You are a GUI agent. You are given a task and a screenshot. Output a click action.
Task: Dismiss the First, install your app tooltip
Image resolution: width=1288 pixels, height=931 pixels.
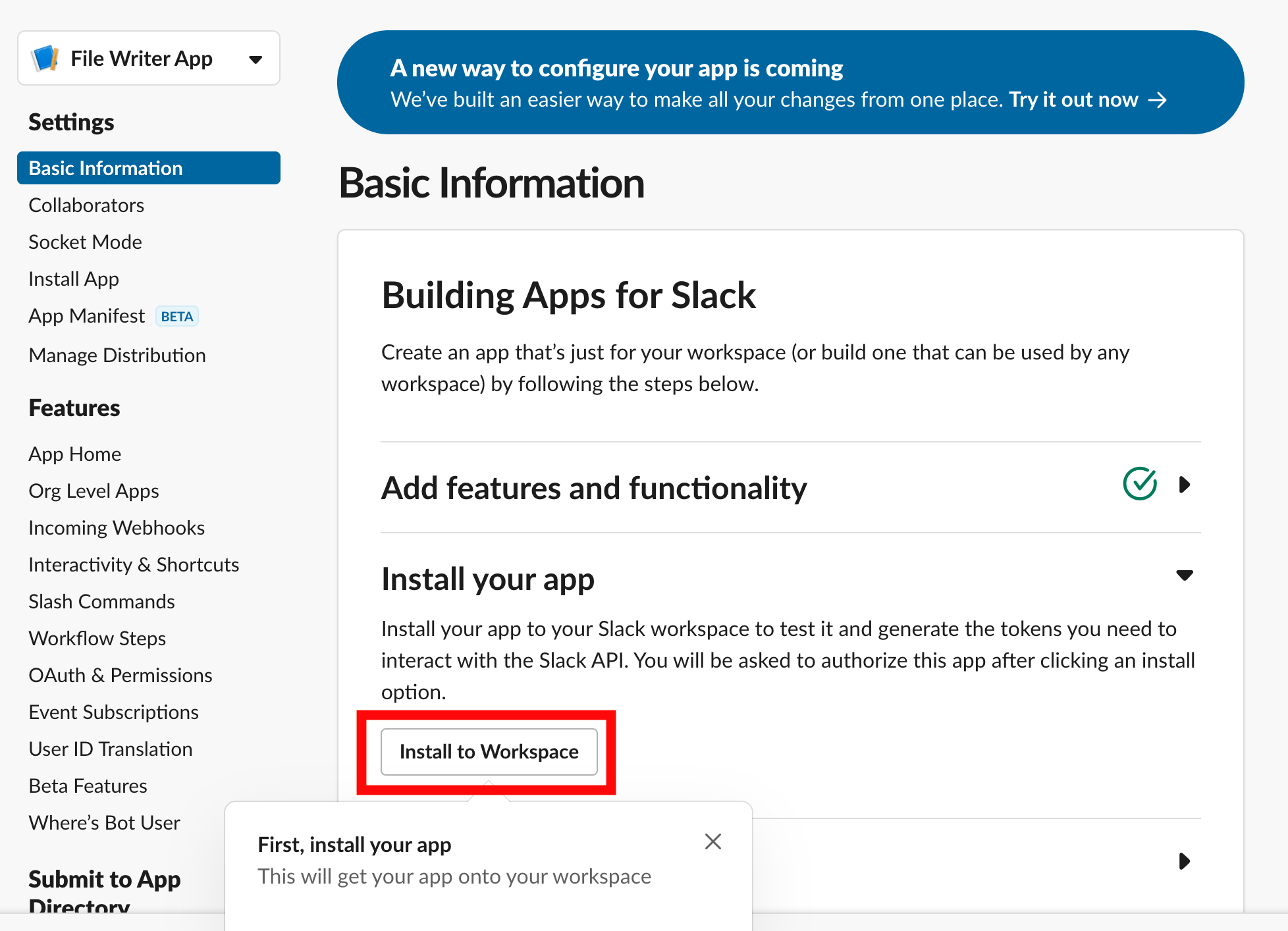713,841
